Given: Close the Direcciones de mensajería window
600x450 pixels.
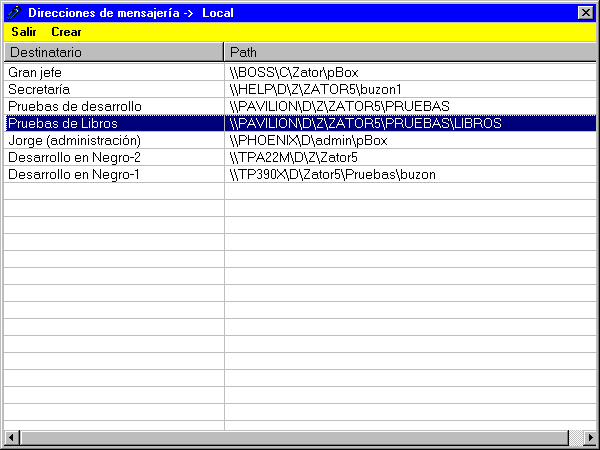Looking at the screenshot, I should tap(585, 12).
